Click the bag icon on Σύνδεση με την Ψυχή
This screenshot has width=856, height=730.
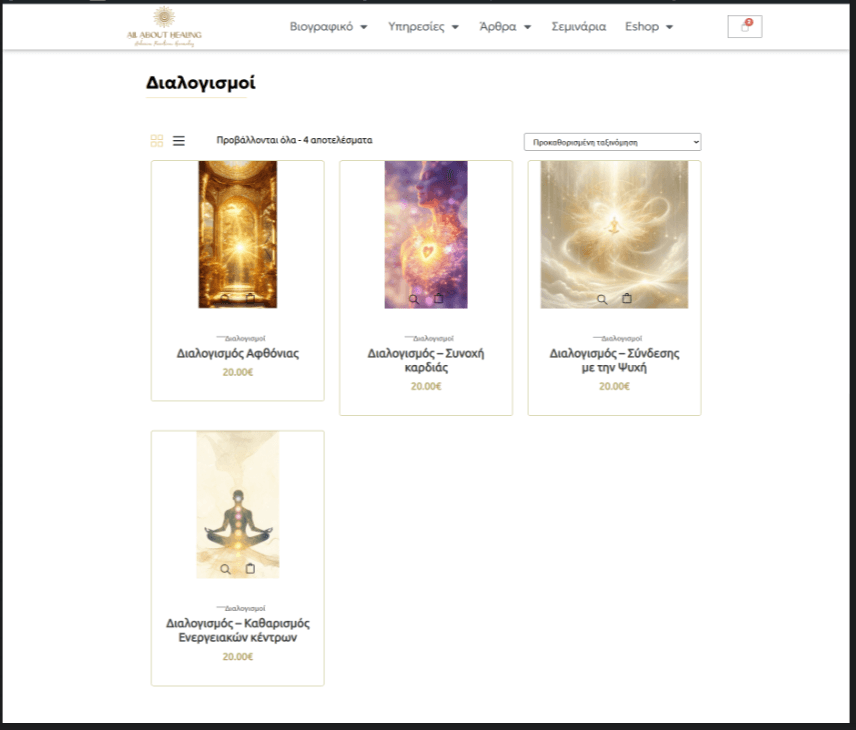tap(627, 298)
